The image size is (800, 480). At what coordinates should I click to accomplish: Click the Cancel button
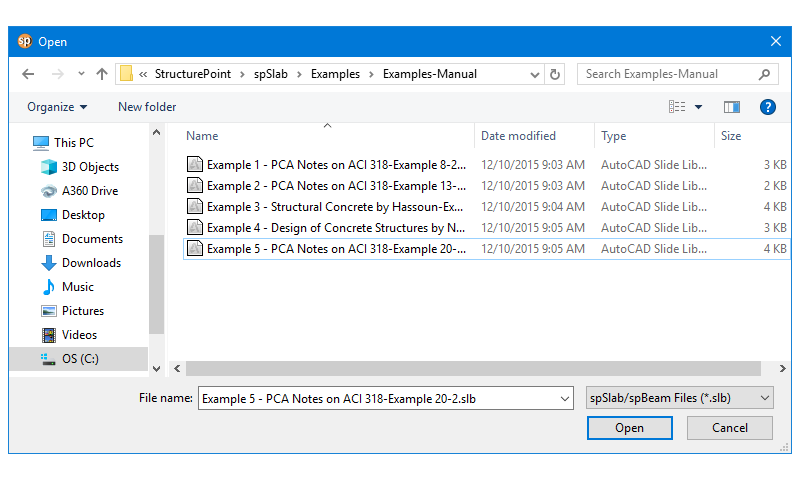click(730, 428)
